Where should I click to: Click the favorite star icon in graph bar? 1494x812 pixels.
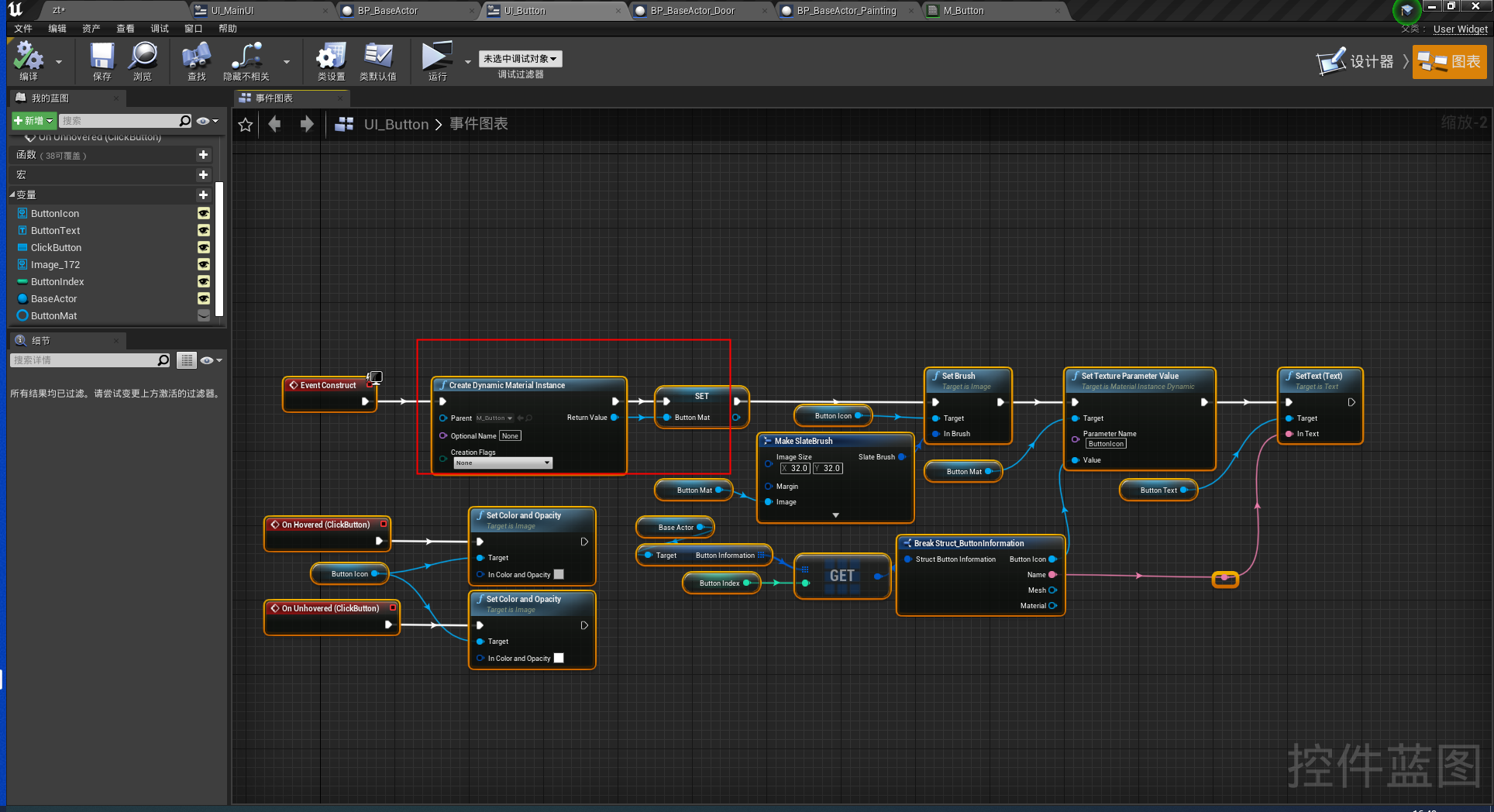pyautogui.click(x=246, y=125)
